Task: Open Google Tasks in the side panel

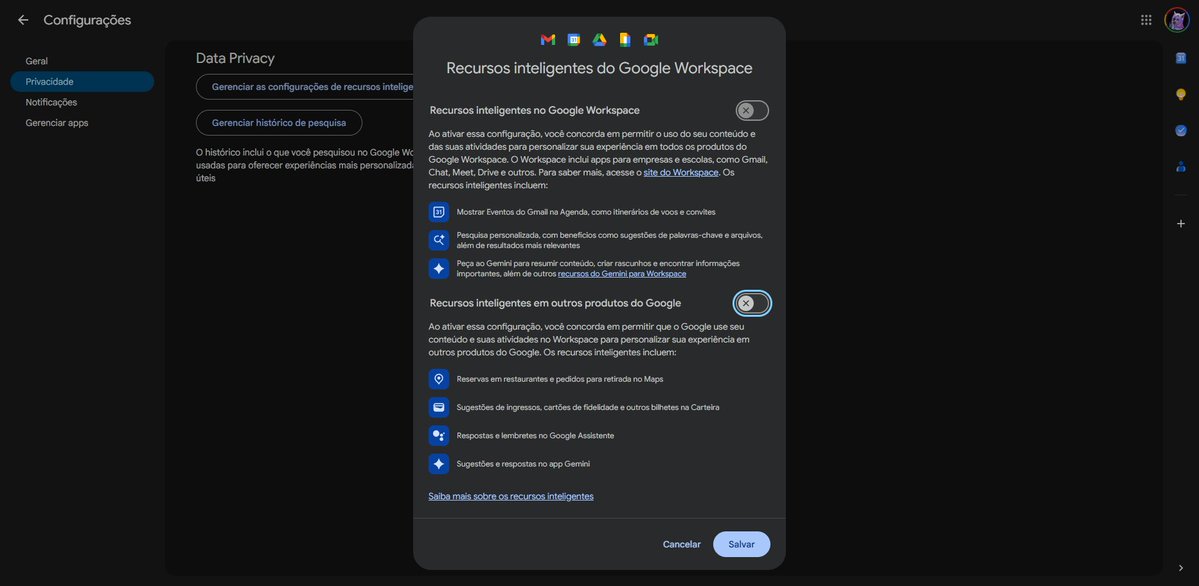Action: pyautogui.click(x=1181, y=131)
